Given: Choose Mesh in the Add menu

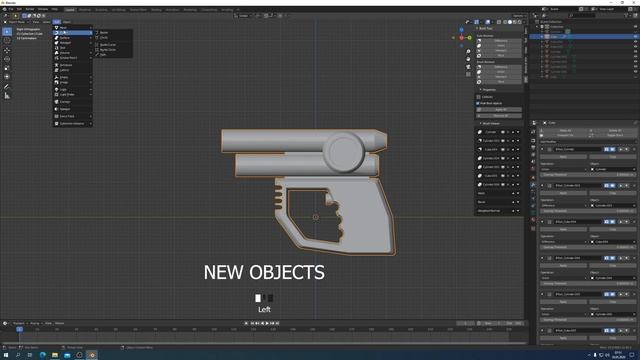Looking at the screenshot, I should tap(72, 28).
